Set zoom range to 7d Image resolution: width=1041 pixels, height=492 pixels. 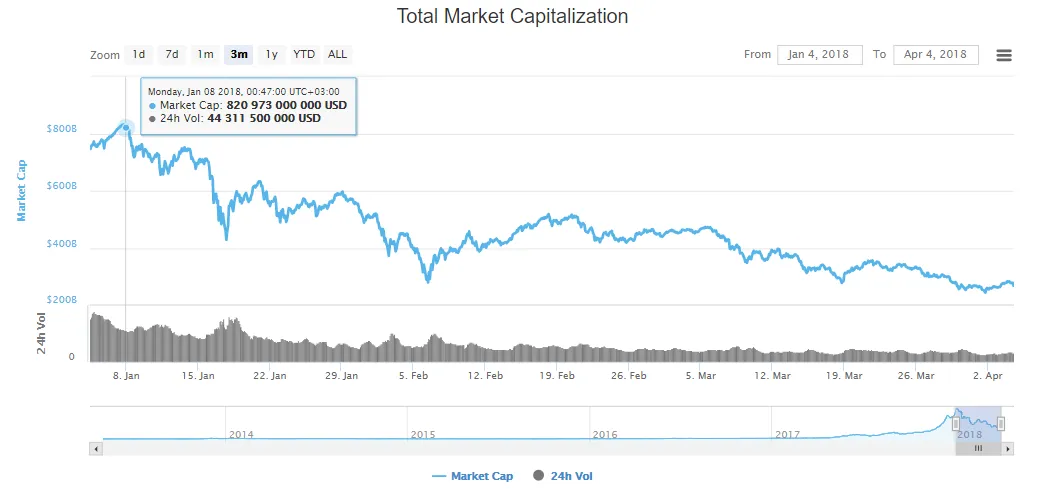[172, 54]
